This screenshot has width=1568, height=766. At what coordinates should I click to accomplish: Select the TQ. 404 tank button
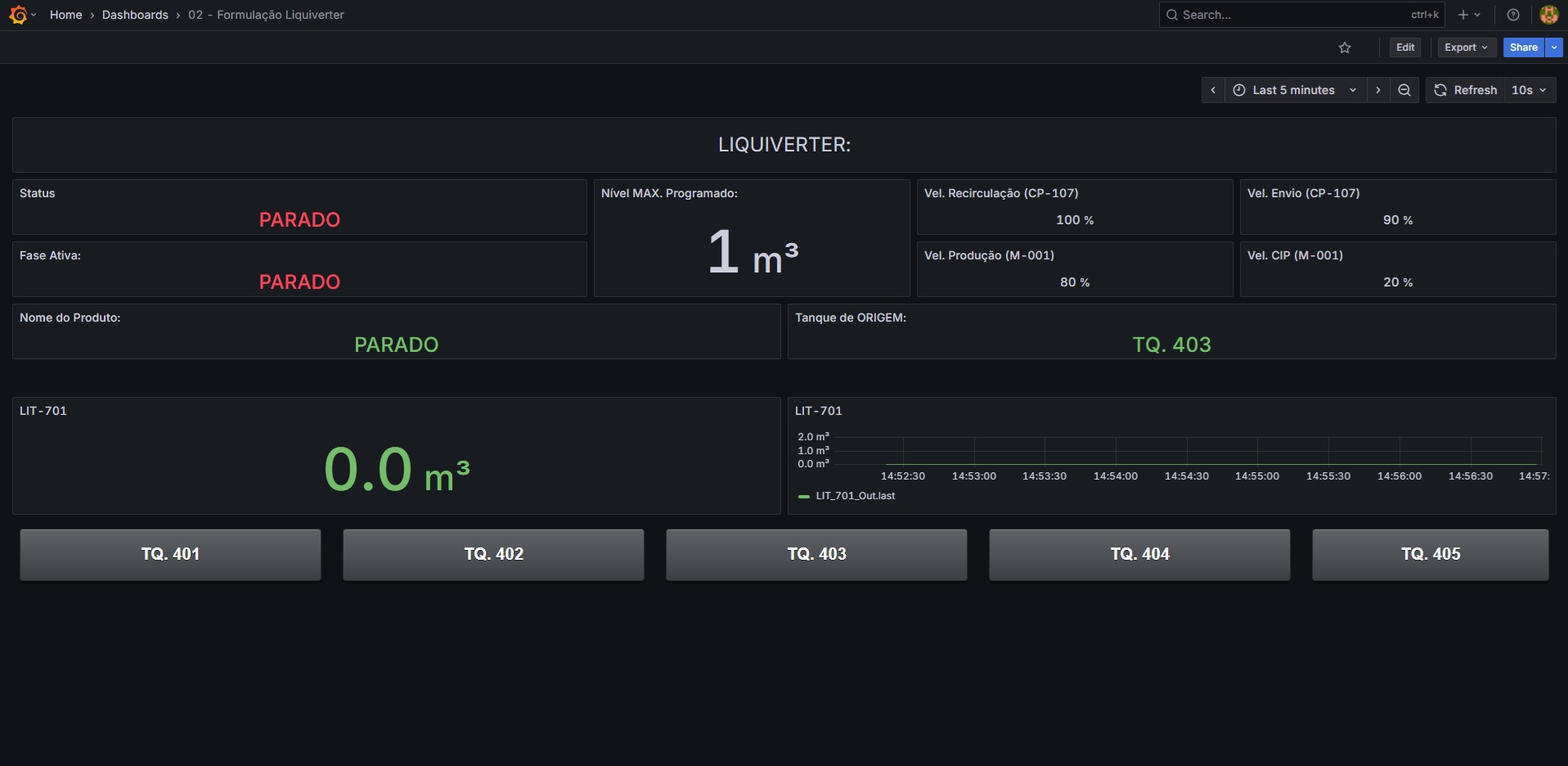pos(1139,554)
